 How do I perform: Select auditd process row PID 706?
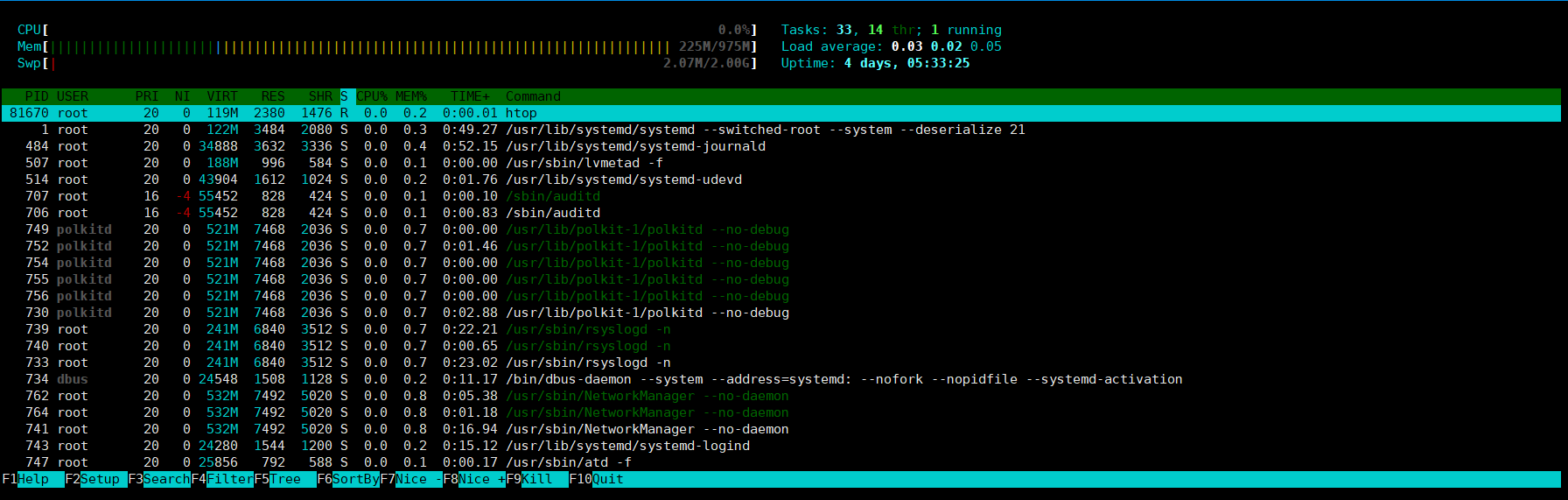781,213
